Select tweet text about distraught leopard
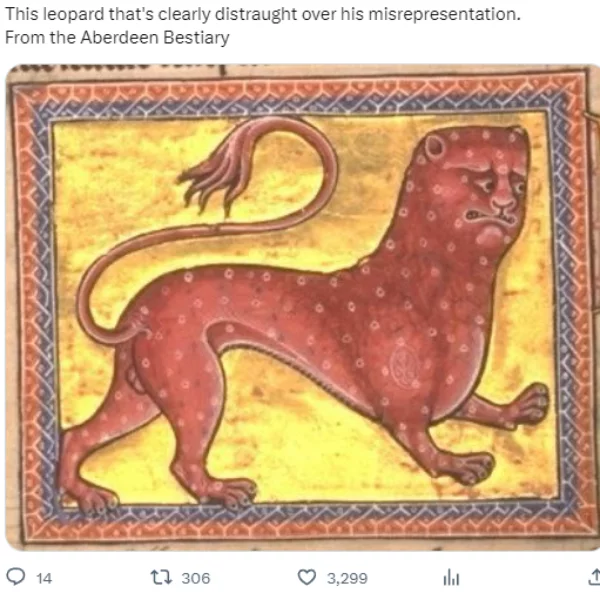The image size is (600, 600). tap(262, 14)
